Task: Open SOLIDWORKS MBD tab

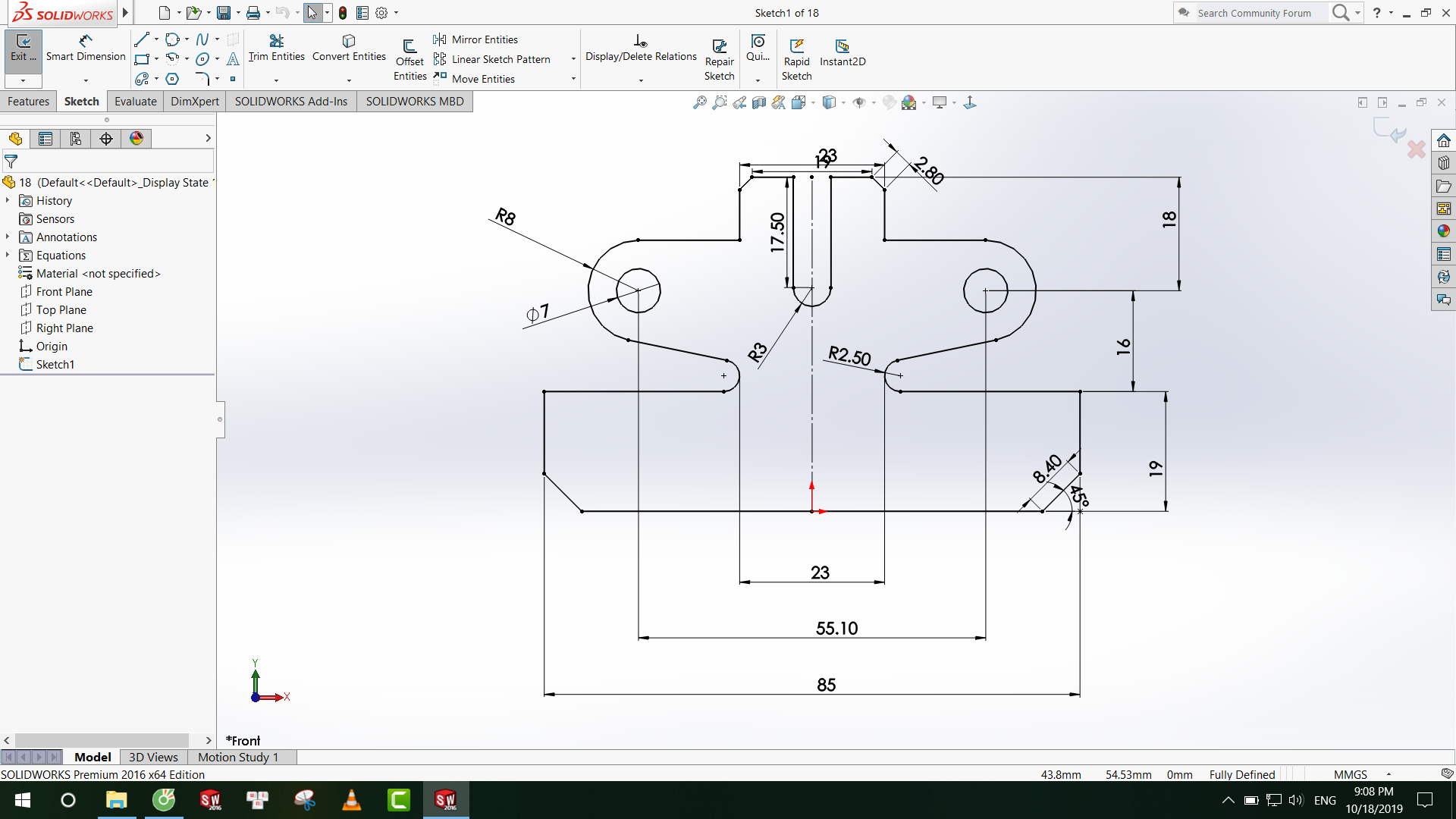Action: pos(415,102)
